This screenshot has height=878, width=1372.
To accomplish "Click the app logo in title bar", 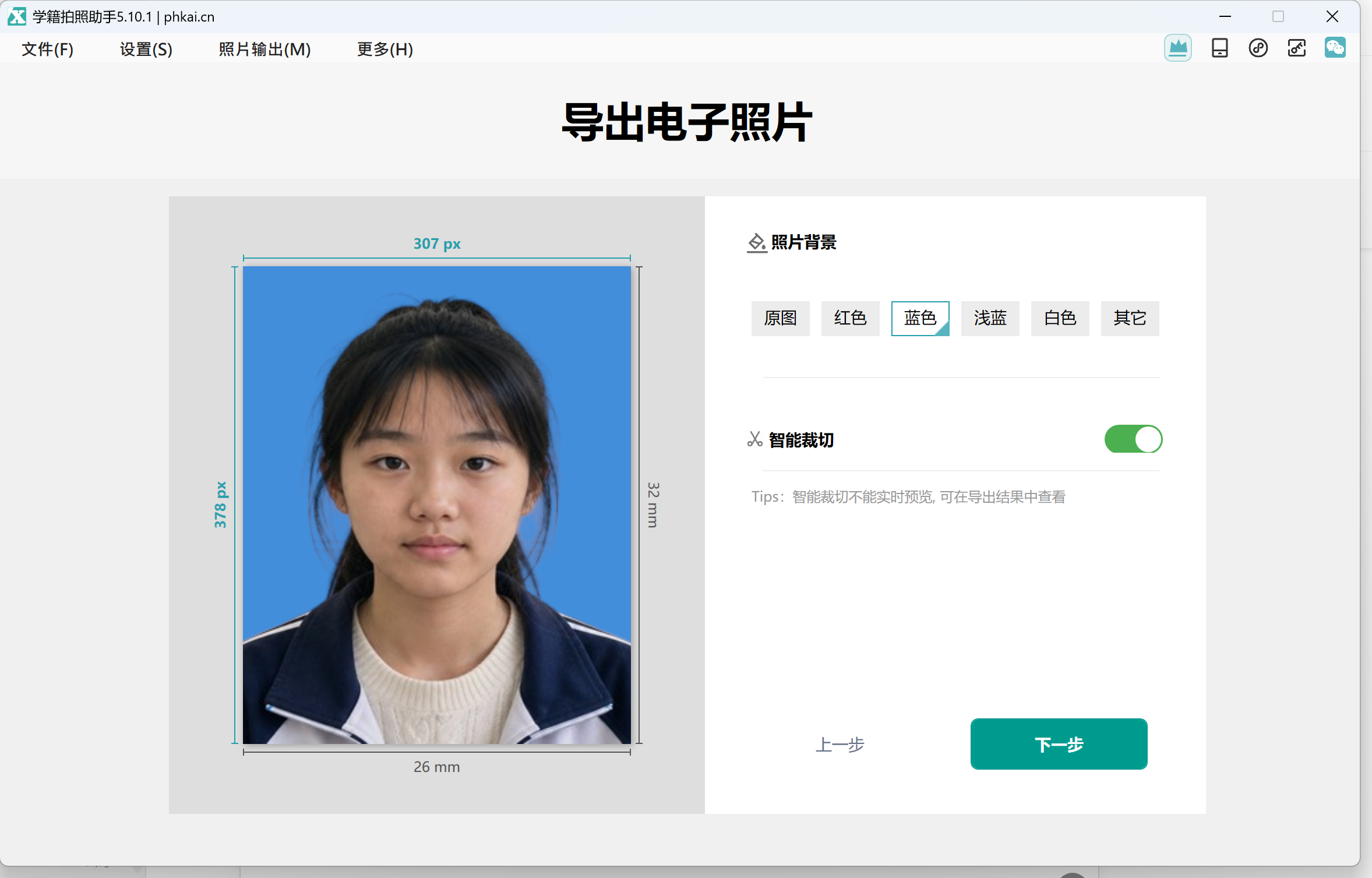I will (17, 16).
